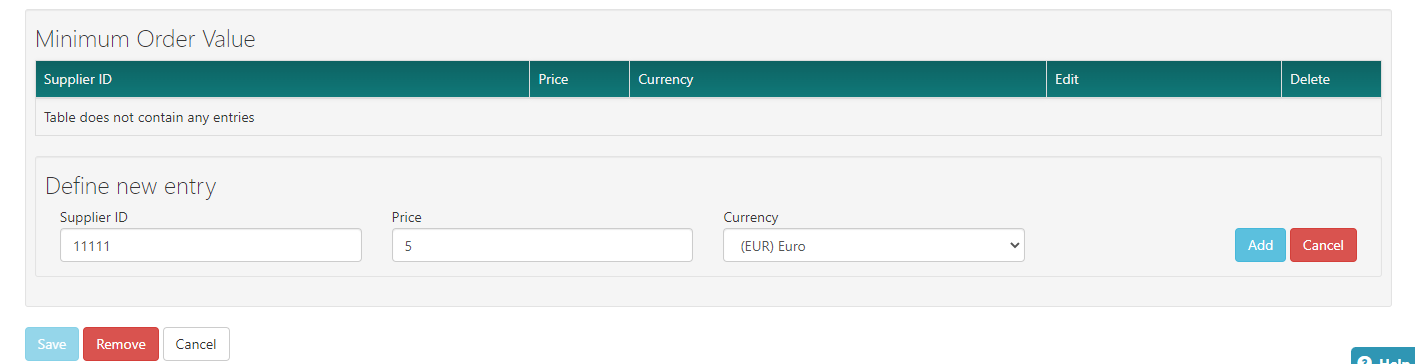Add the new entry
The image size is (1415, 364).
(x=1260, y=245)
